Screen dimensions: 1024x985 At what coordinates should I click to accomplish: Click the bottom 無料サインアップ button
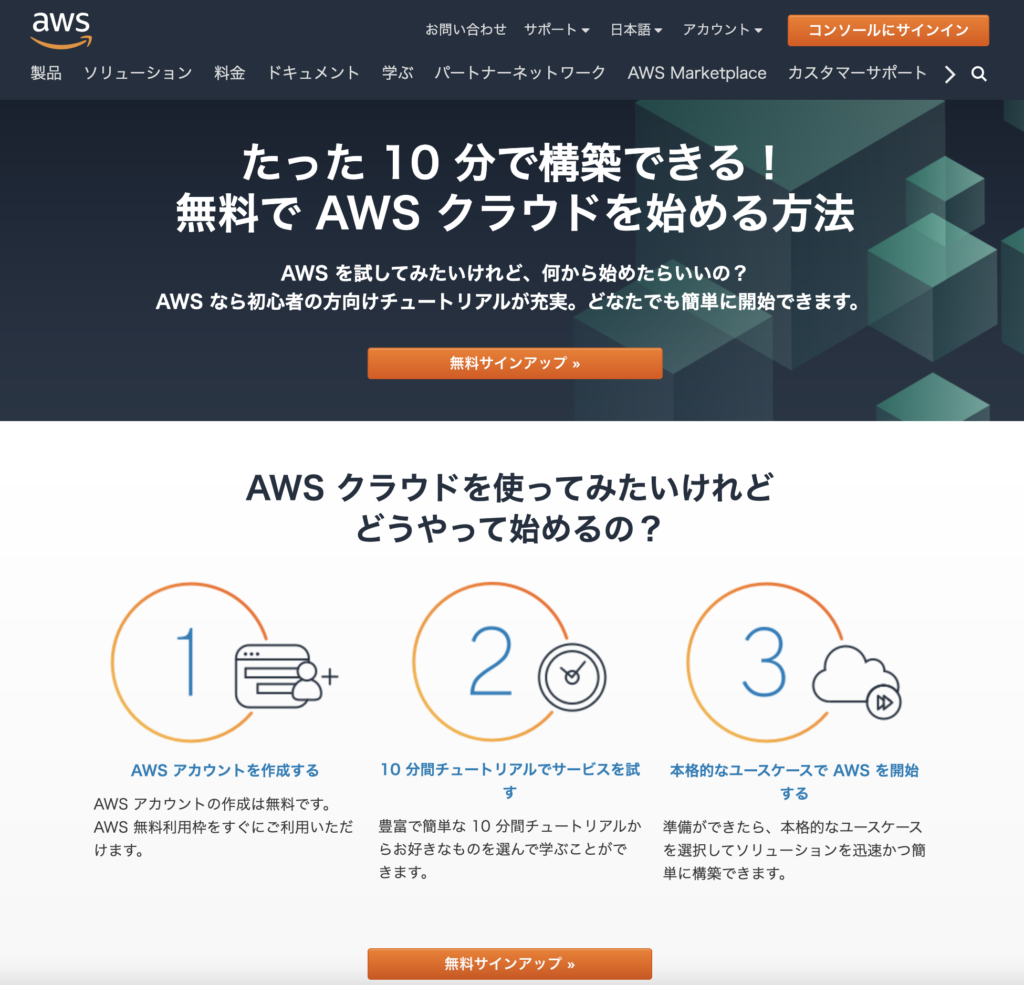509,963
